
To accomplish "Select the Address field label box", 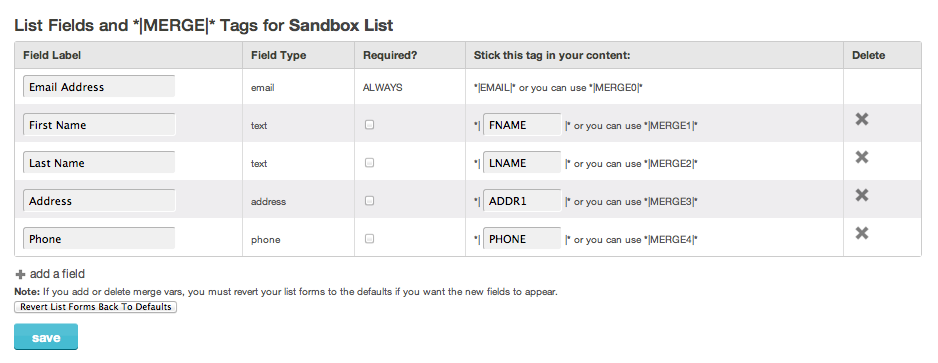I will point(99,200).
